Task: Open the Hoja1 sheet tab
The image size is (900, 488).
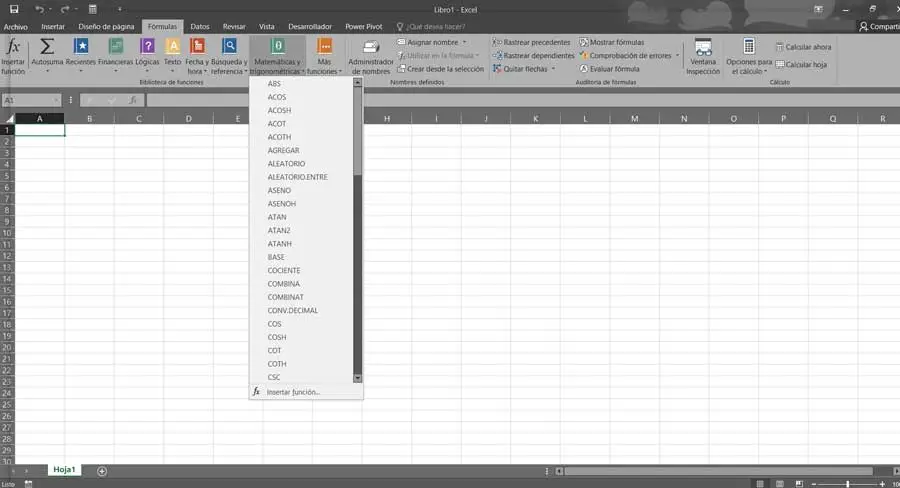Action: (x=64, y=470)
